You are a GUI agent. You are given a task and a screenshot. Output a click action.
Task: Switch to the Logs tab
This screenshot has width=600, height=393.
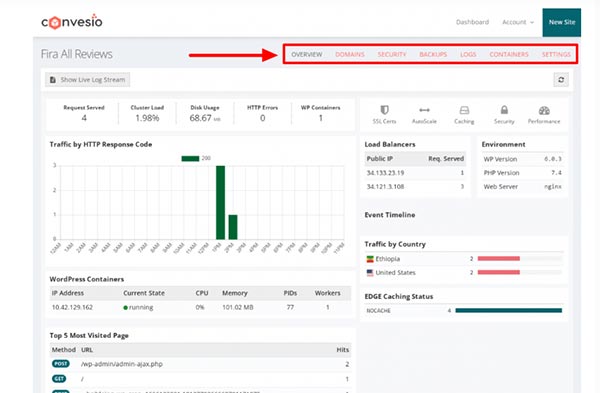(x=468, y=54)
